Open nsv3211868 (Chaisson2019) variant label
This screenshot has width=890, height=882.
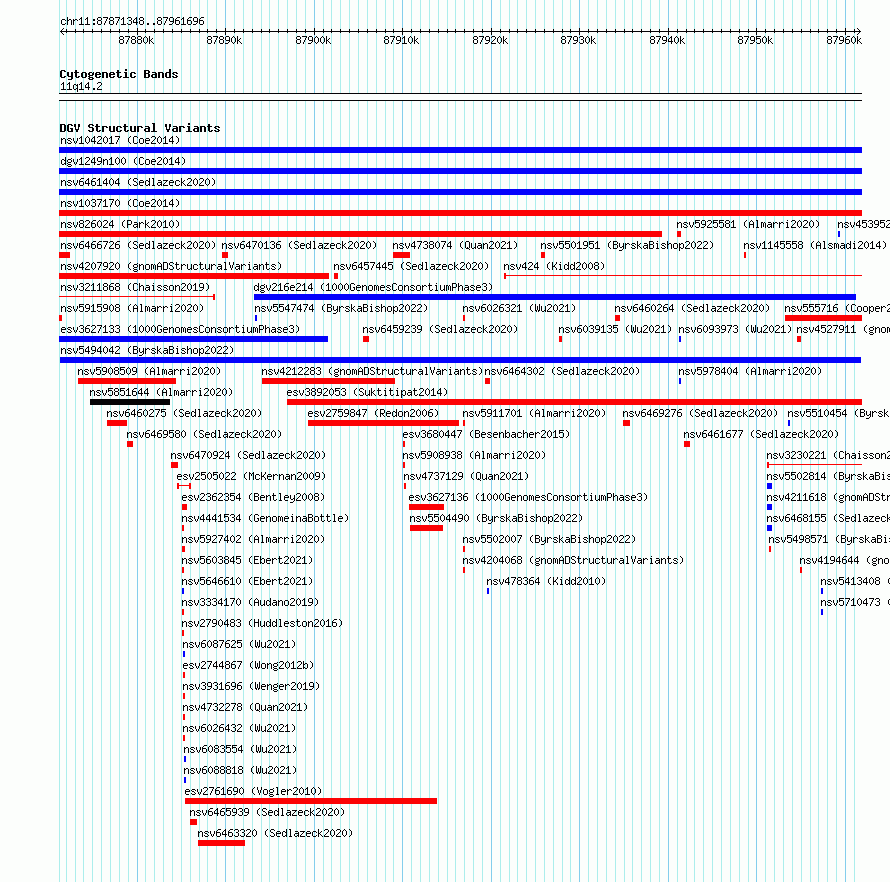135,287
